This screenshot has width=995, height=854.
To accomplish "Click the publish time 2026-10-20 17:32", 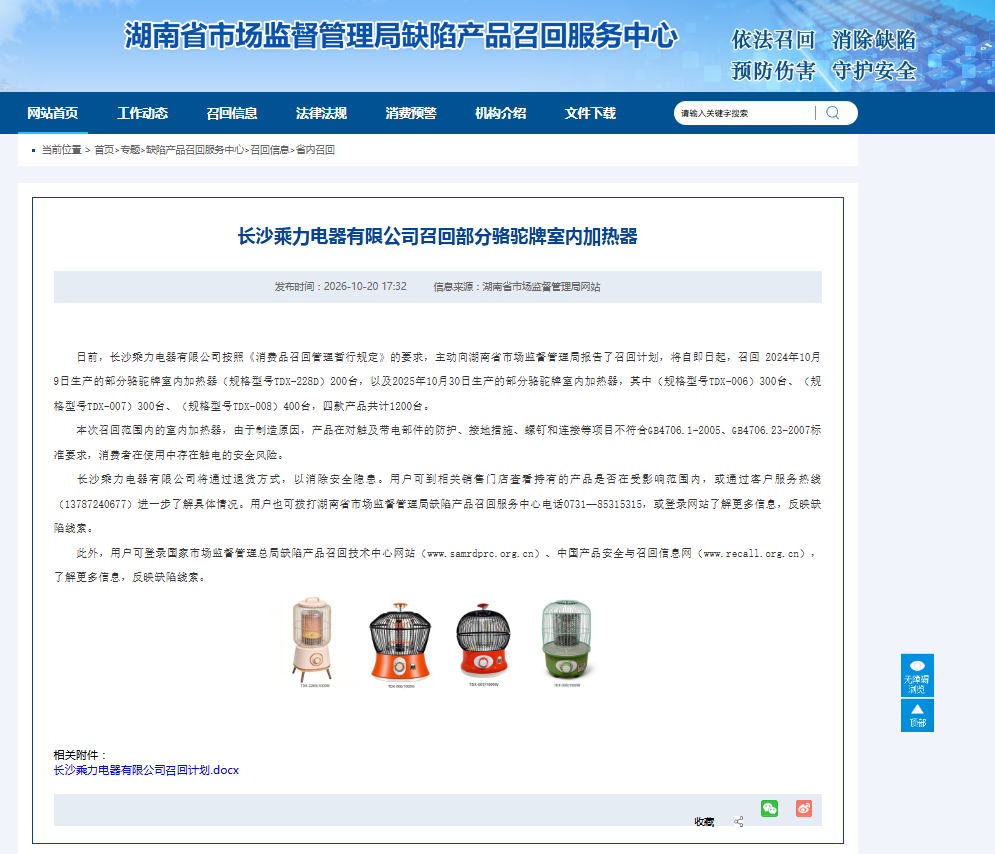I will 365,287.
